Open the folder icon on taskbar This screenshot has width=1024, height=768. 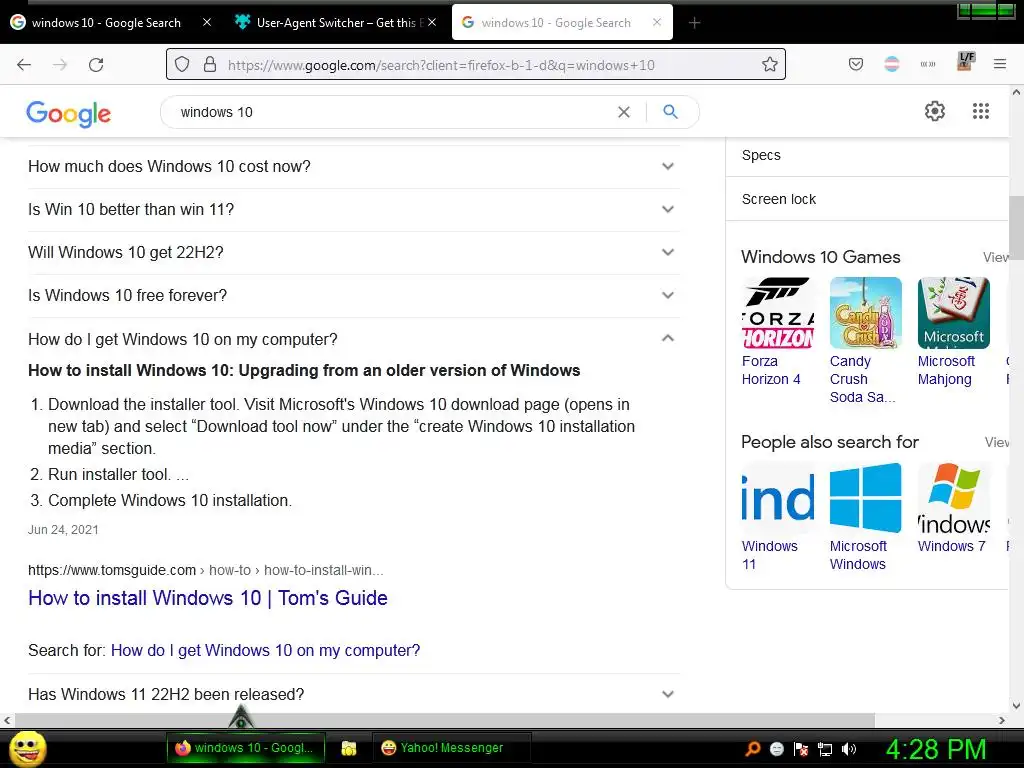[x=349, y=748]
